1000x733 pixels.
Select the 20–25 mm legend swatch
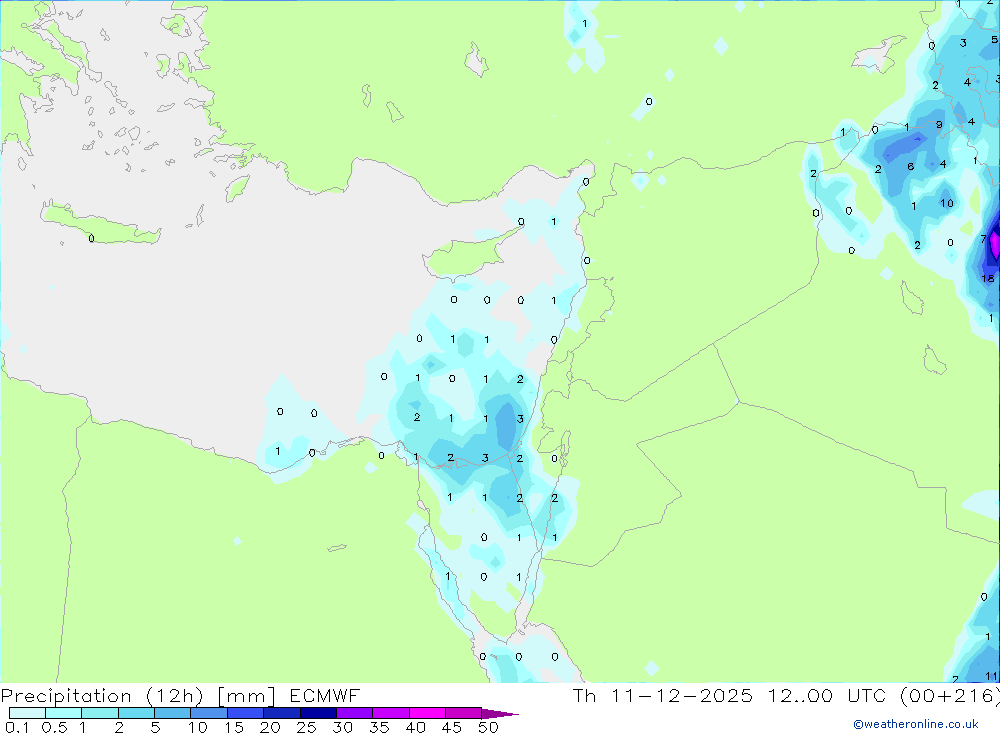pos(282,713)
